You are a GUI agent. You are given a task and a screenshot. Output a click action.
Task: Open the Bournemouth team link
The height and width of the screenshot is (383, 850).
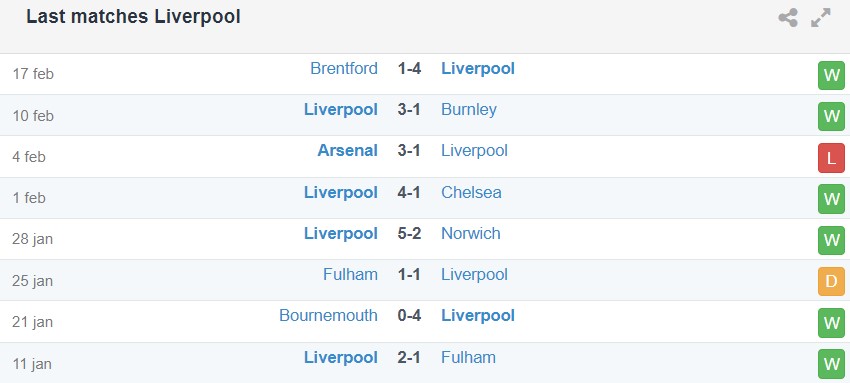329,316
